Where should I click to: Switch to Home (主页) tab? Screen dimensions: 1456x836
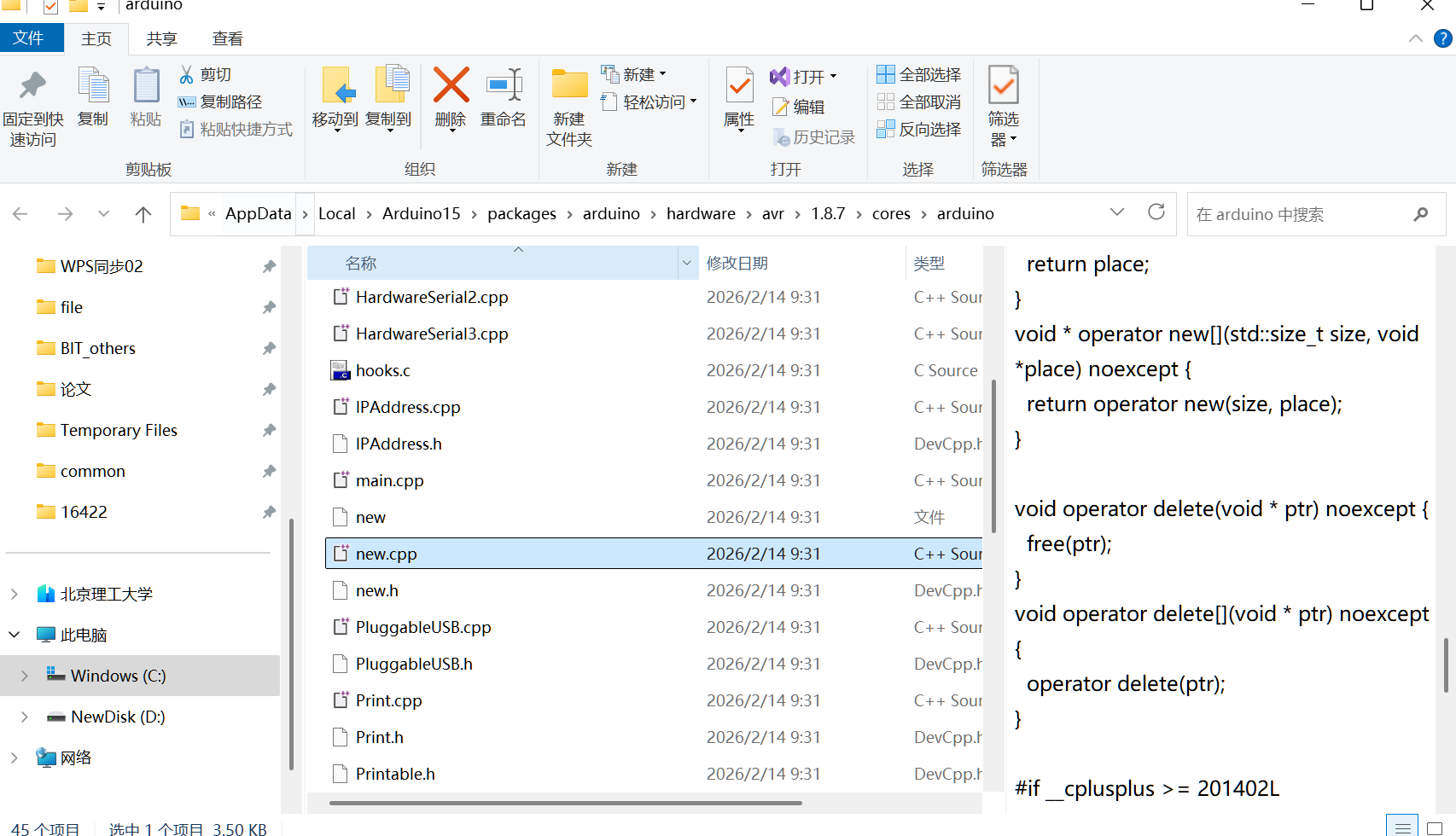tap(96, 38)
